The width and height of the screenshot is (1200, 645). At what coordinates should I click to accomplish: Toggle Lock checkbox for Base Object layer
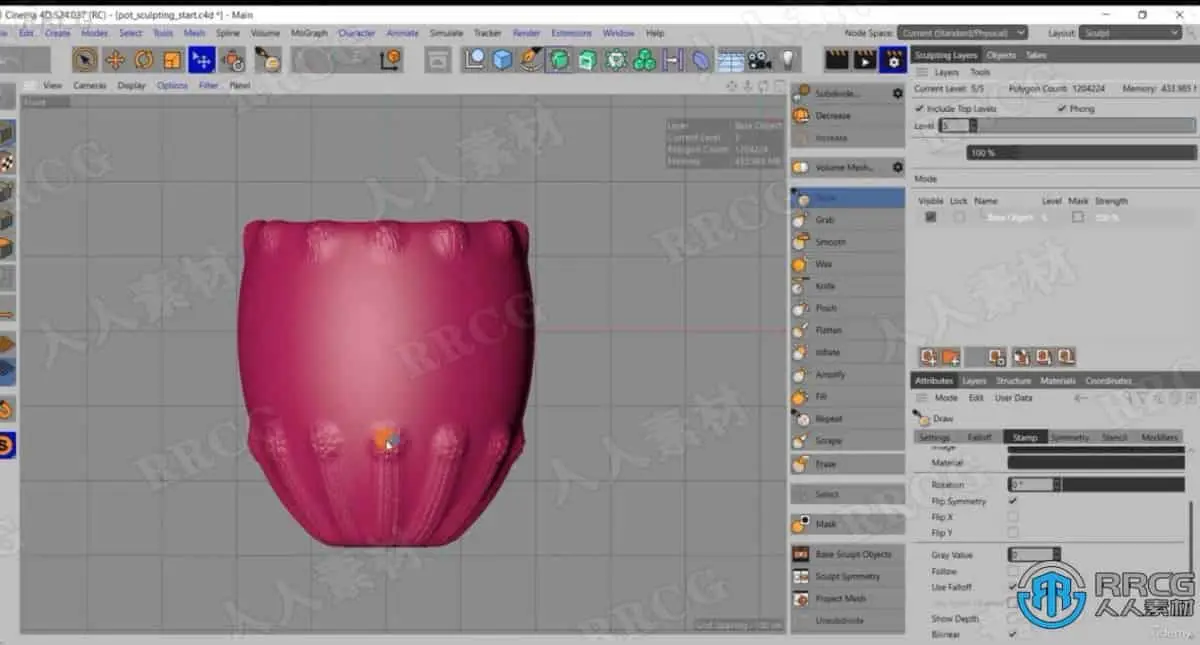(959, 217)
